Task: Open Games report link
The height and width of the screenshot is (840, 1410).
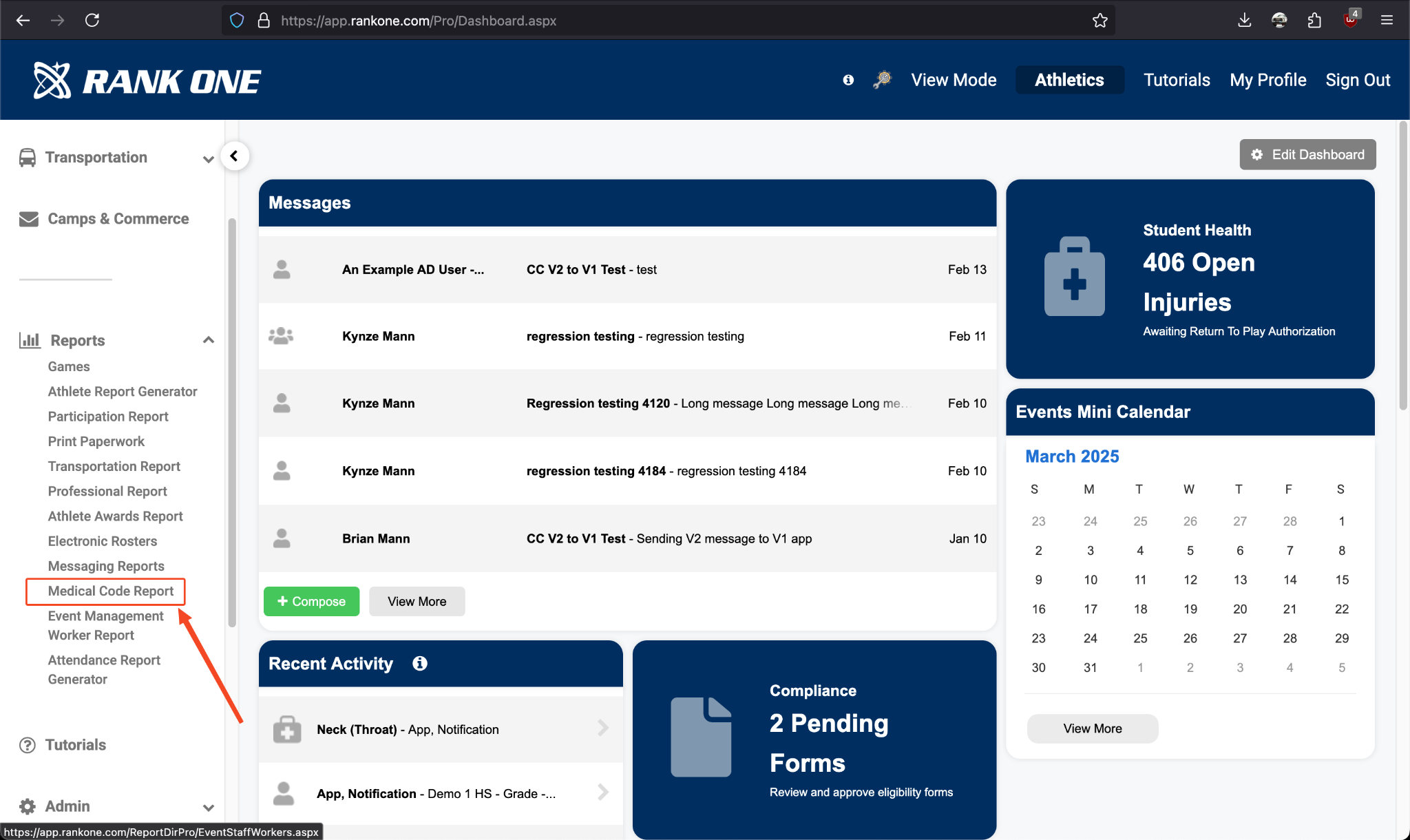Action: coord(69,366)
